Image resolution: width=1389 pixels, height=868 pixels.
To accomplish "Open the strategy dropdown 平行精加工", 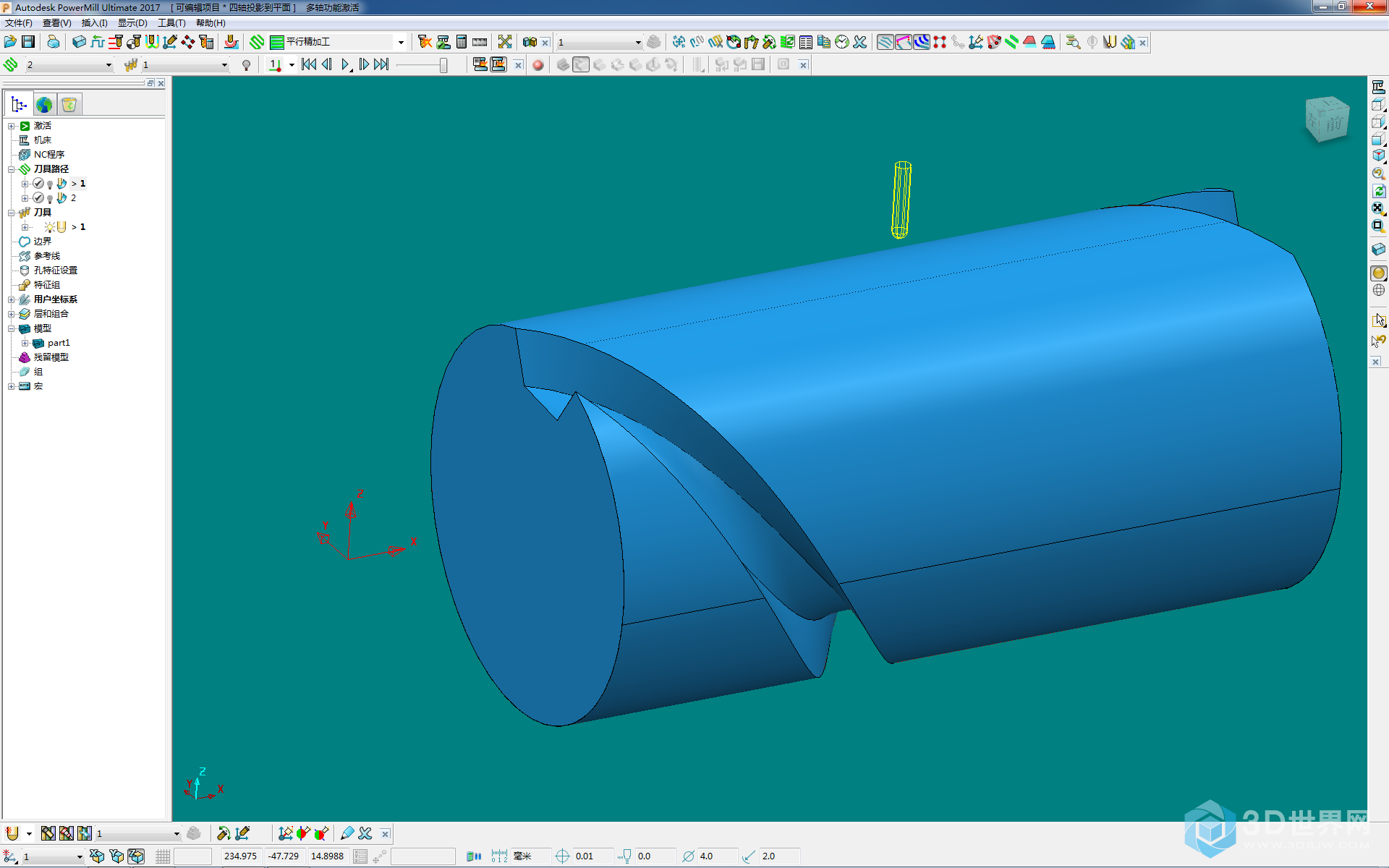I will pos(401,42).
